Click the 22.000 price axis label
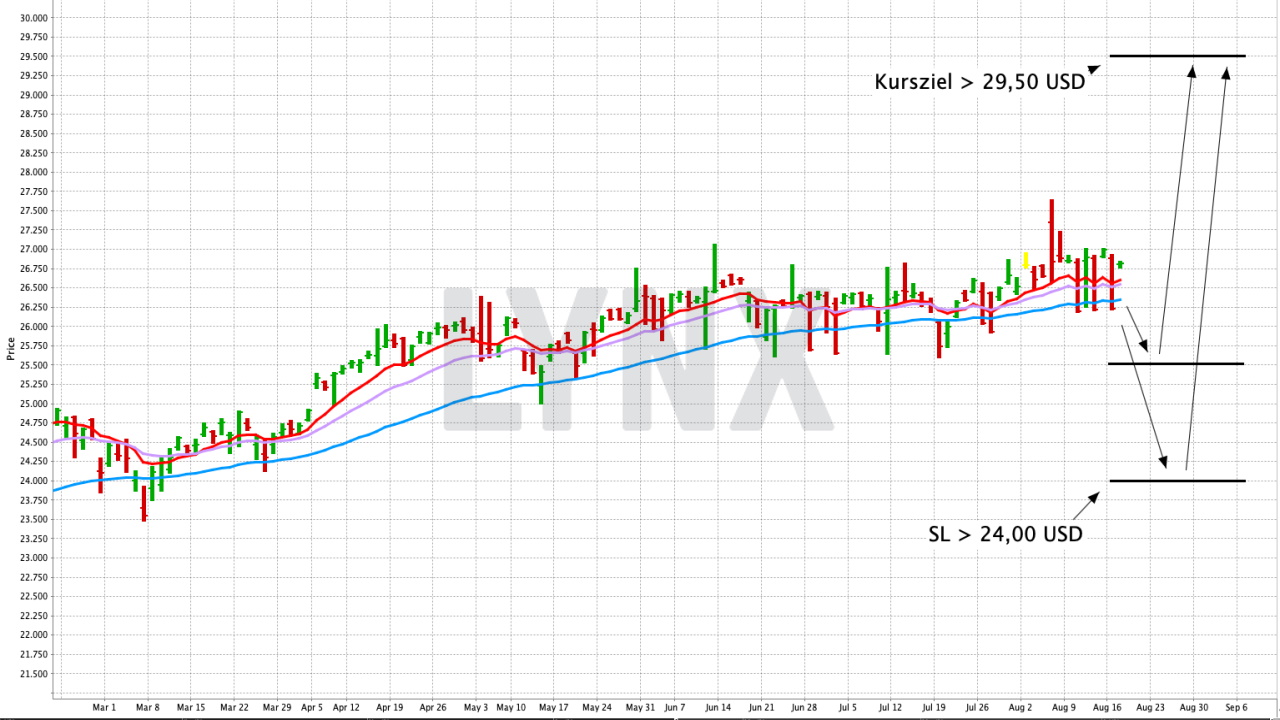This screenshot has height=720, width=1280. pos(33,635)
